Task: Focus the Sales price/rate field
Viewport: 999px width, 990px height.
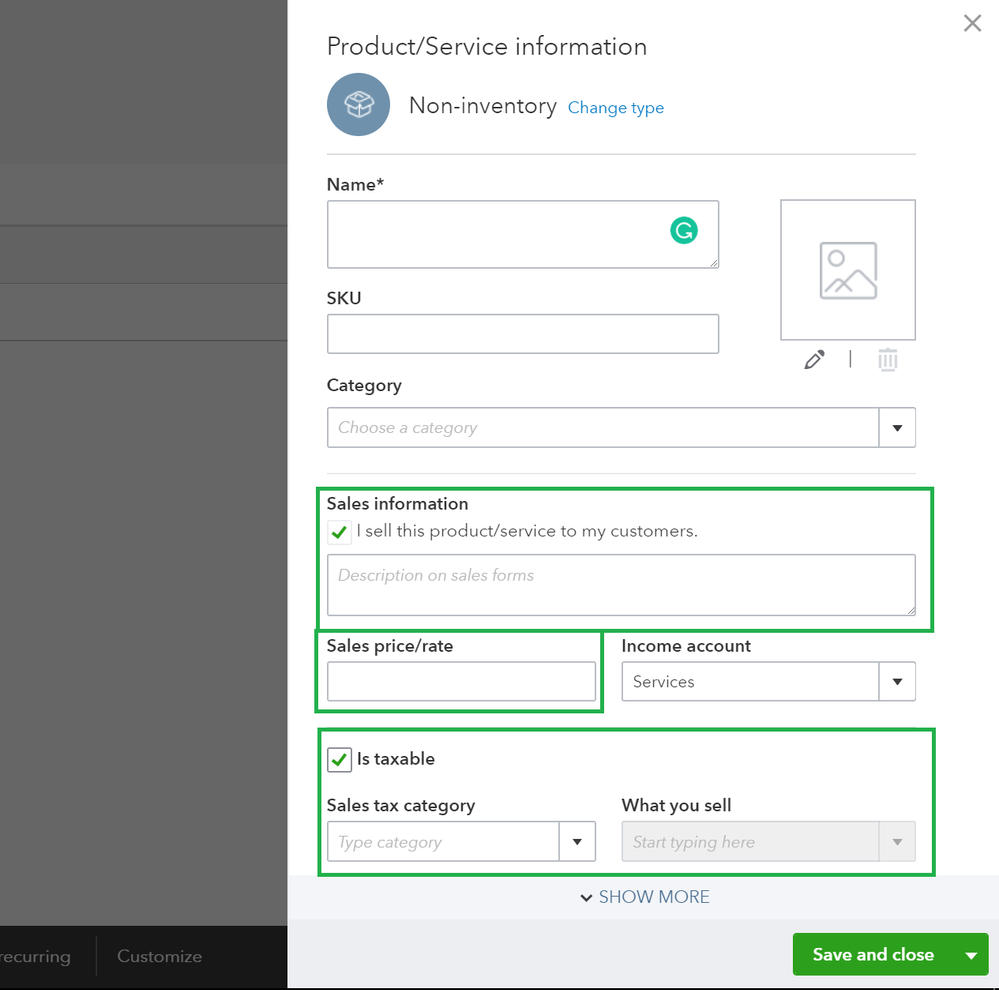Action: pyautogui.click(x=461, y=682)
